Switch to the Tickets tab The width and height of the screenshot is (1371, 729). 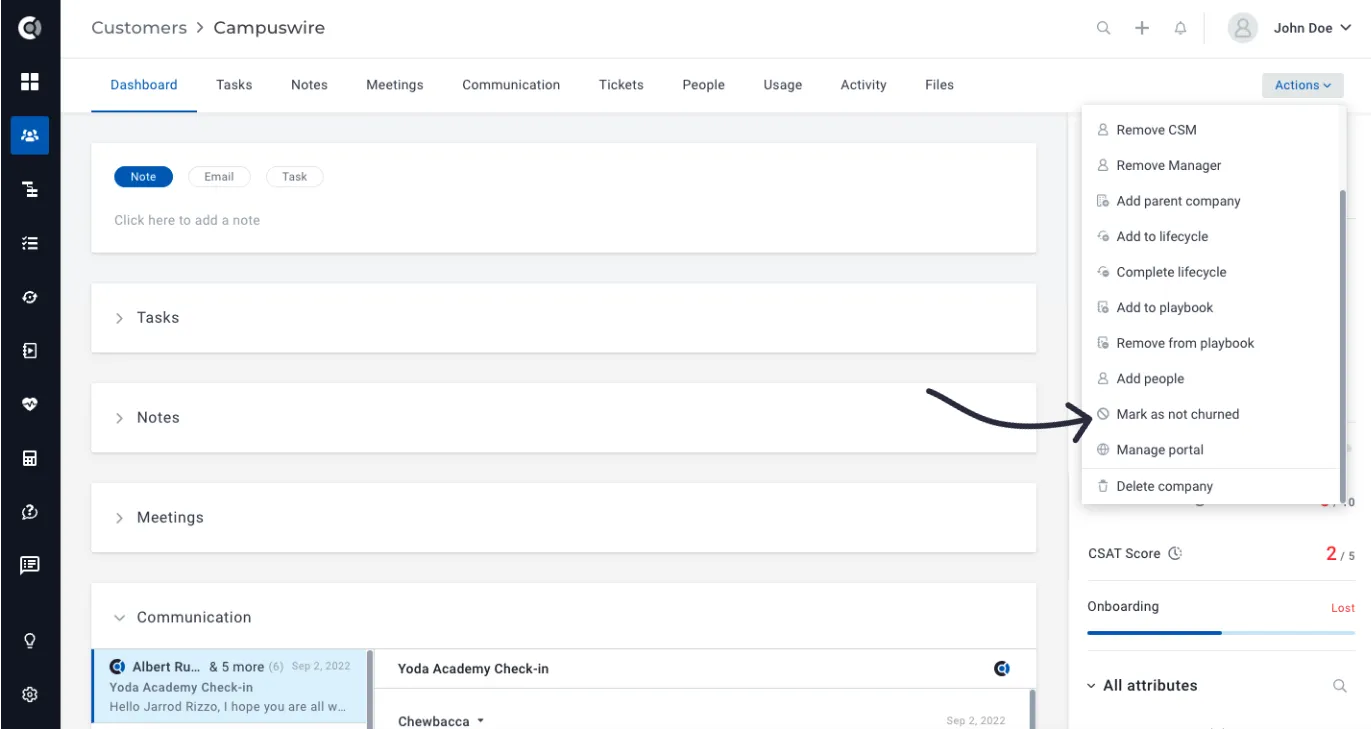(621, 85)
